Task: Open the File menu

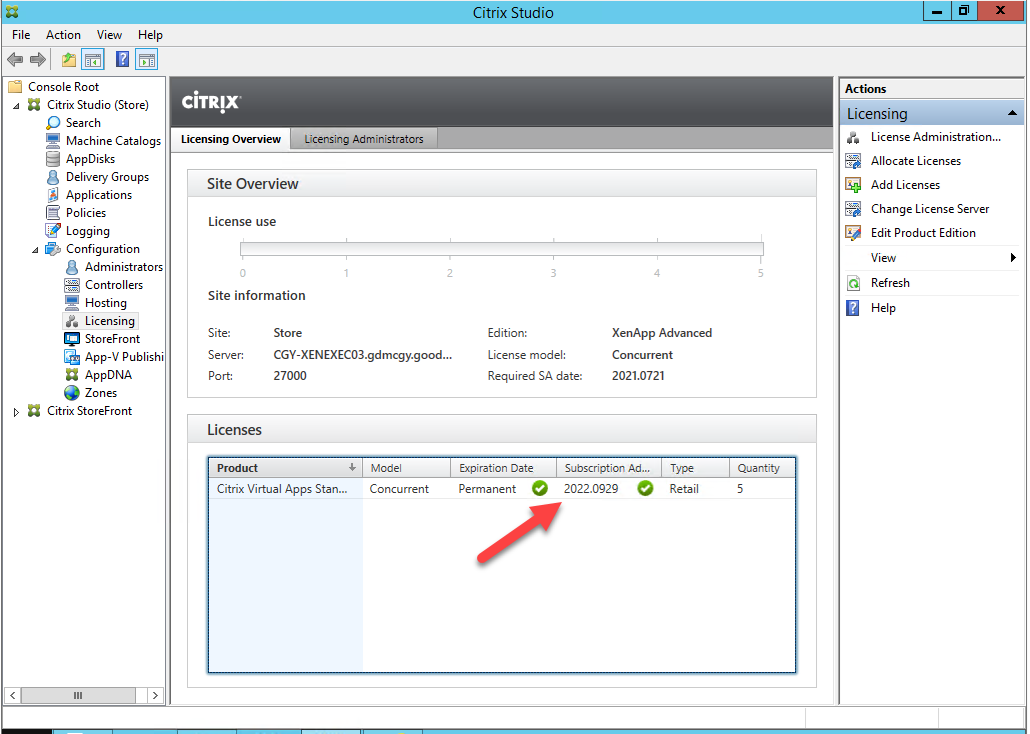Action: point(21,35)
